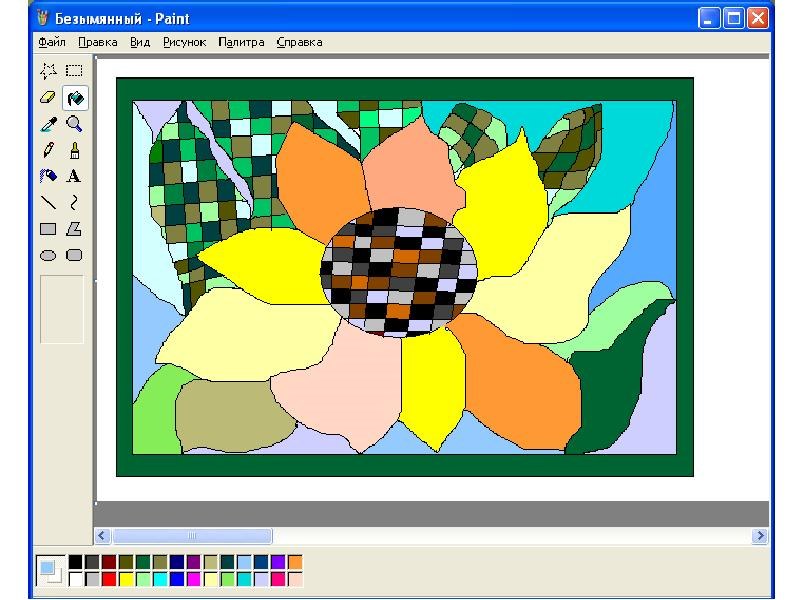Select the Polygon shape tool
The image size is (800, 600).
[x=74, y=229]
